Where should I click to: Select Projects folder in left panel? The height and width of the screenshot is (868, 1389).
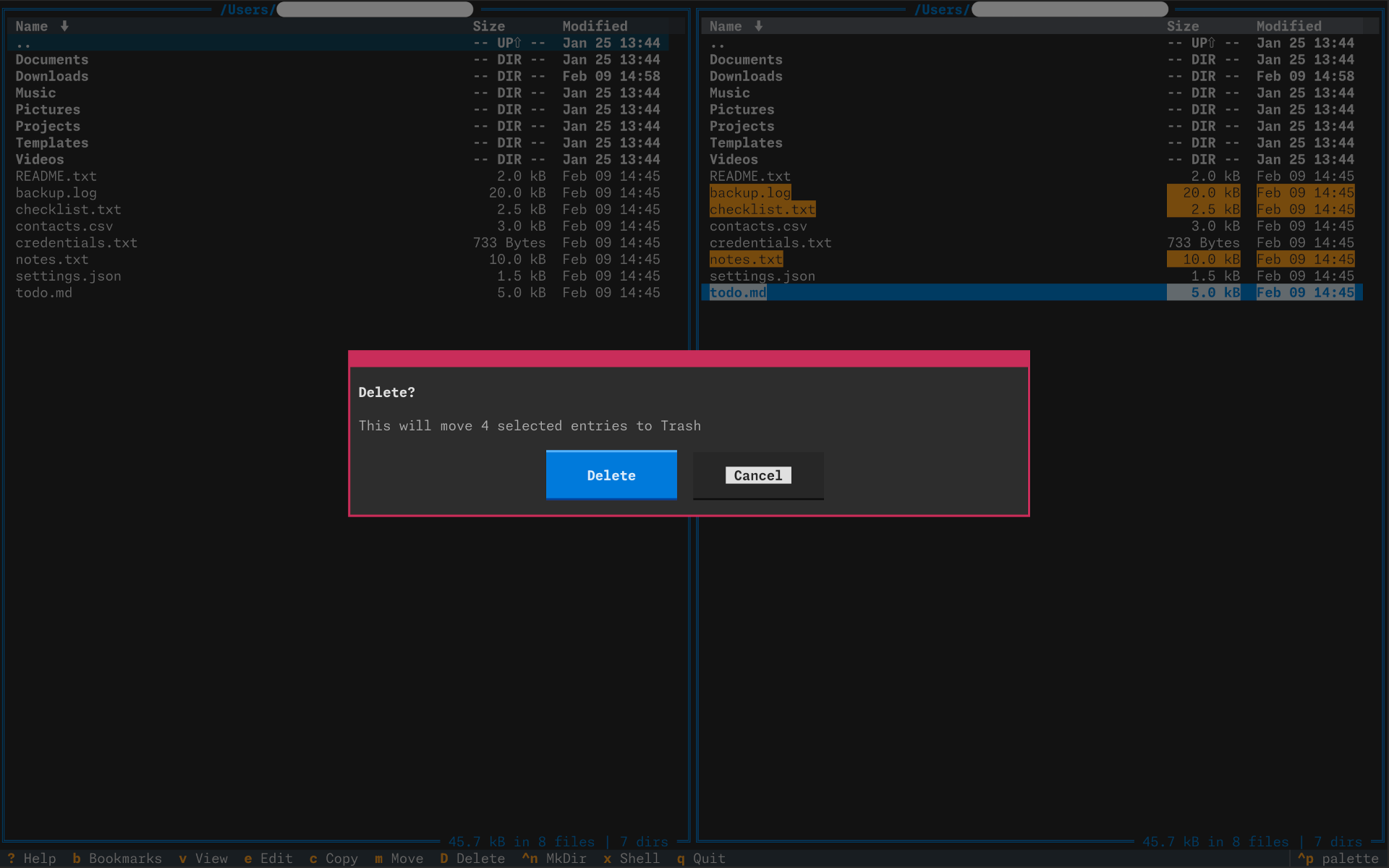coord(338,126)
